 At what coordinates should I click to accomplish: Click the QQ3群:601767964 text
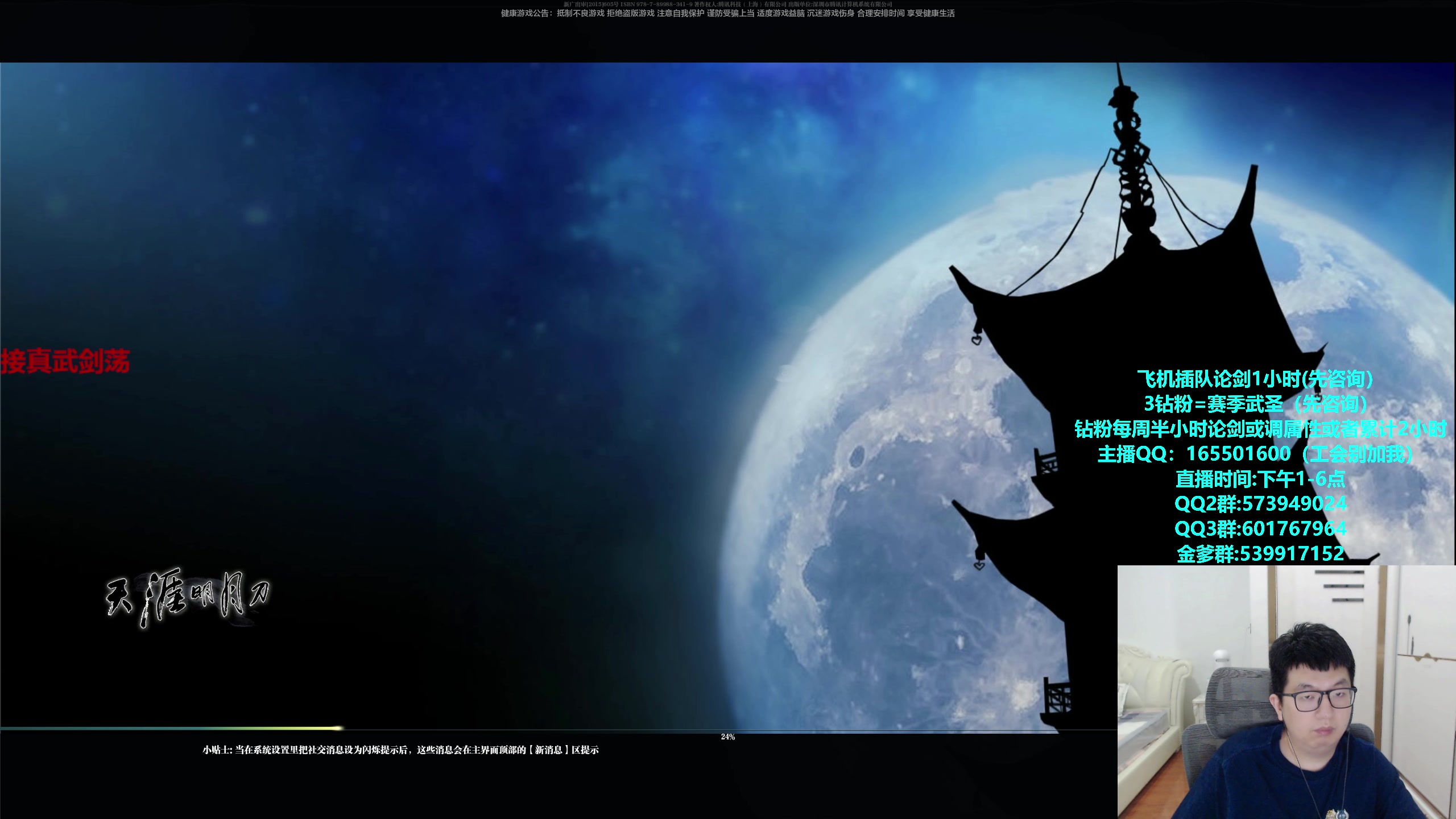click(1260, 529)
